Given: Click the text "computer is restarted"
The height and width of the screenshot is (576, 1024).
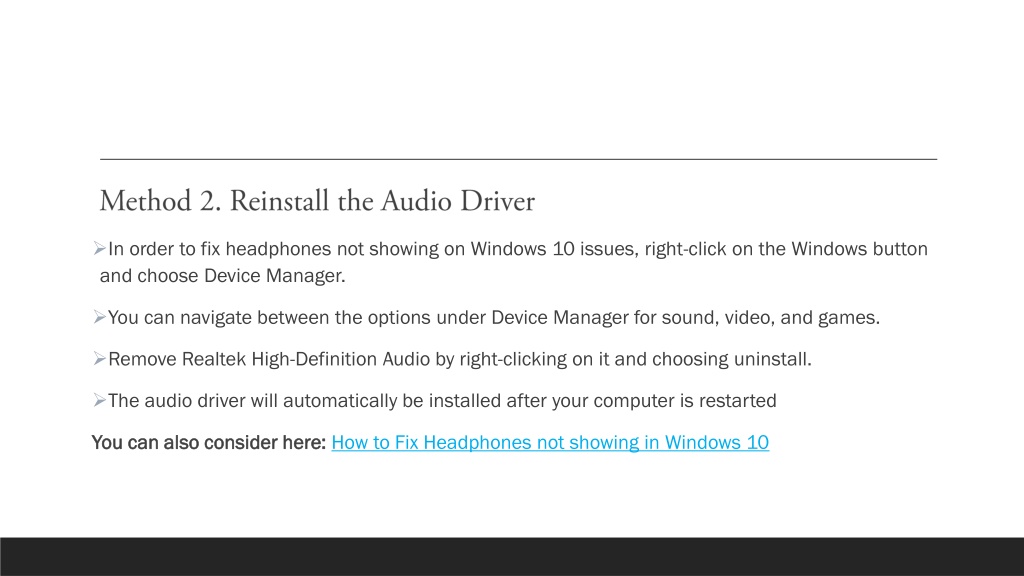Looking at the screenshot, I should pyautogui.click(x=684, y=400).
